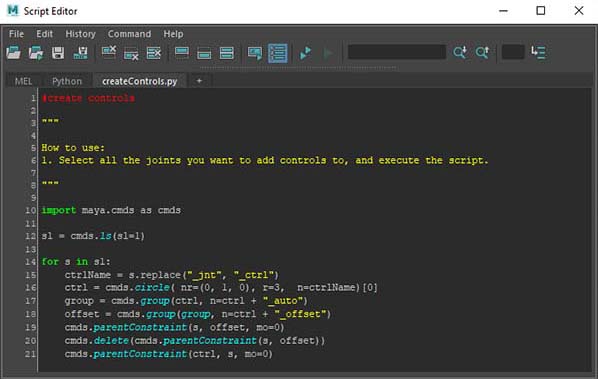598x379 pixels.
Task: Click line number 10 in the gutter
Action: coord(31,210)
